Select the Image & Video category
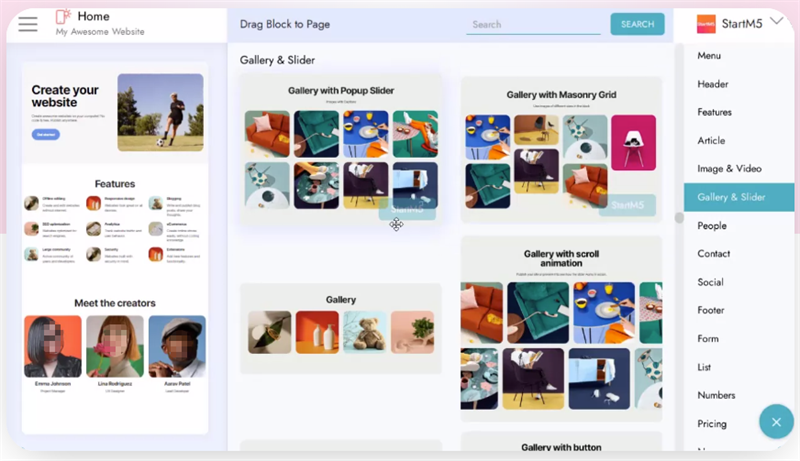 [x=729, y=169]
